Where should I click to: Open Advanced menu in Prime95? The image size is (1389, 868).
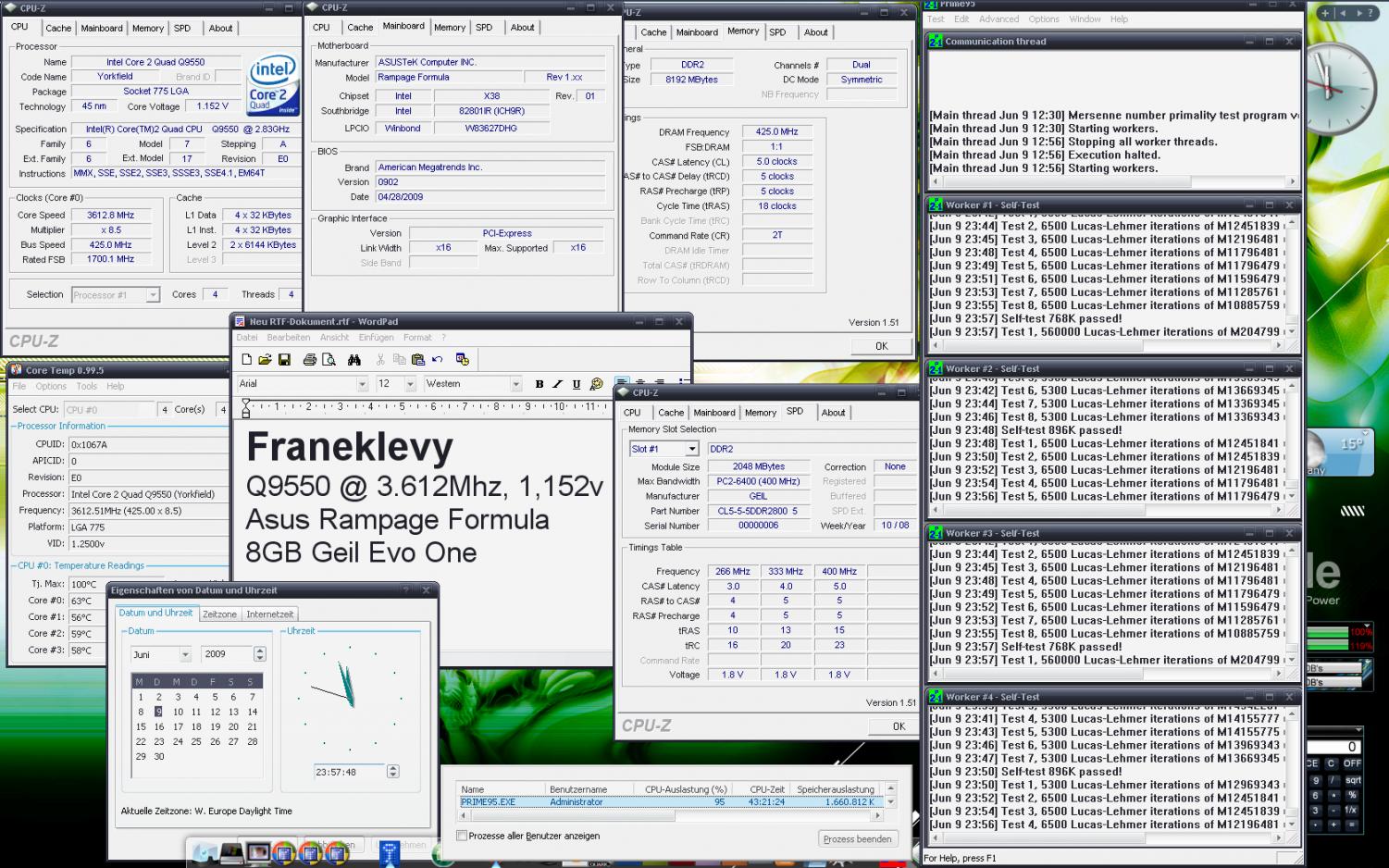tap(998, 19)
